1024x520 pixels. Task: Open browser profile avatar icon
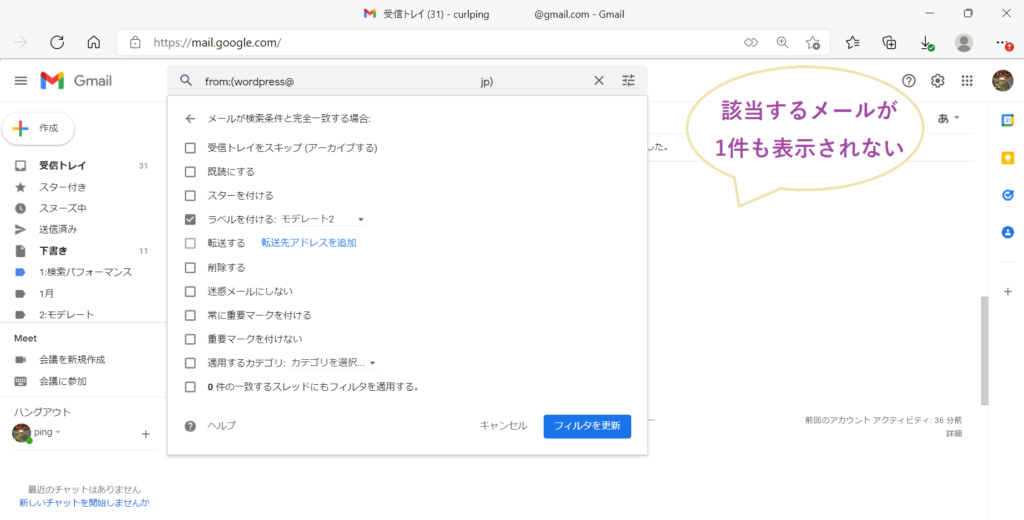pyautogui.click(x=963, y=42)
